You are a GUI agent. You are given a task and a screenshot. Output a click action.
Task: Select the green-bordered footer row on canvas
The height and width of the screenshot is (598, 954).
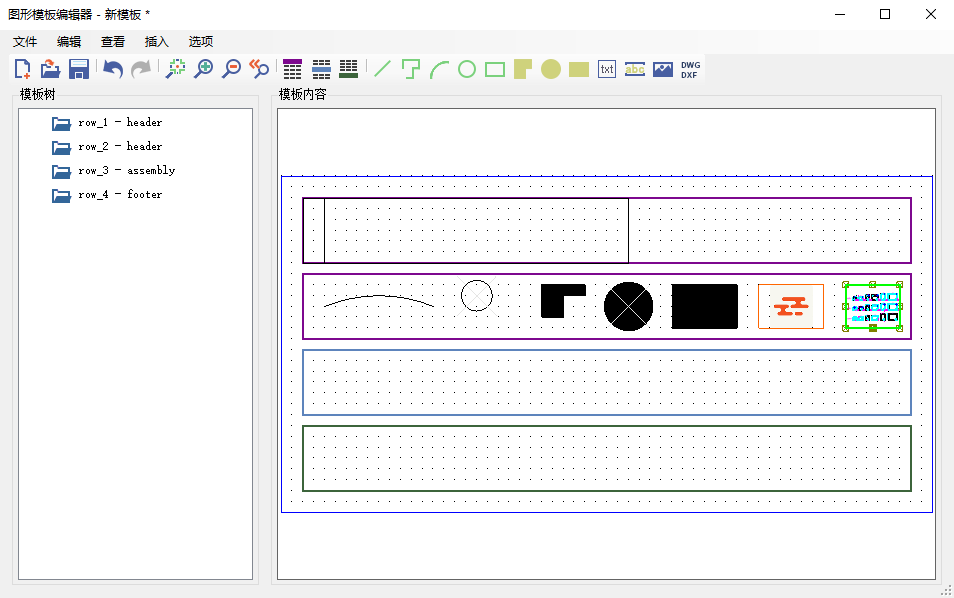(607, 458)
